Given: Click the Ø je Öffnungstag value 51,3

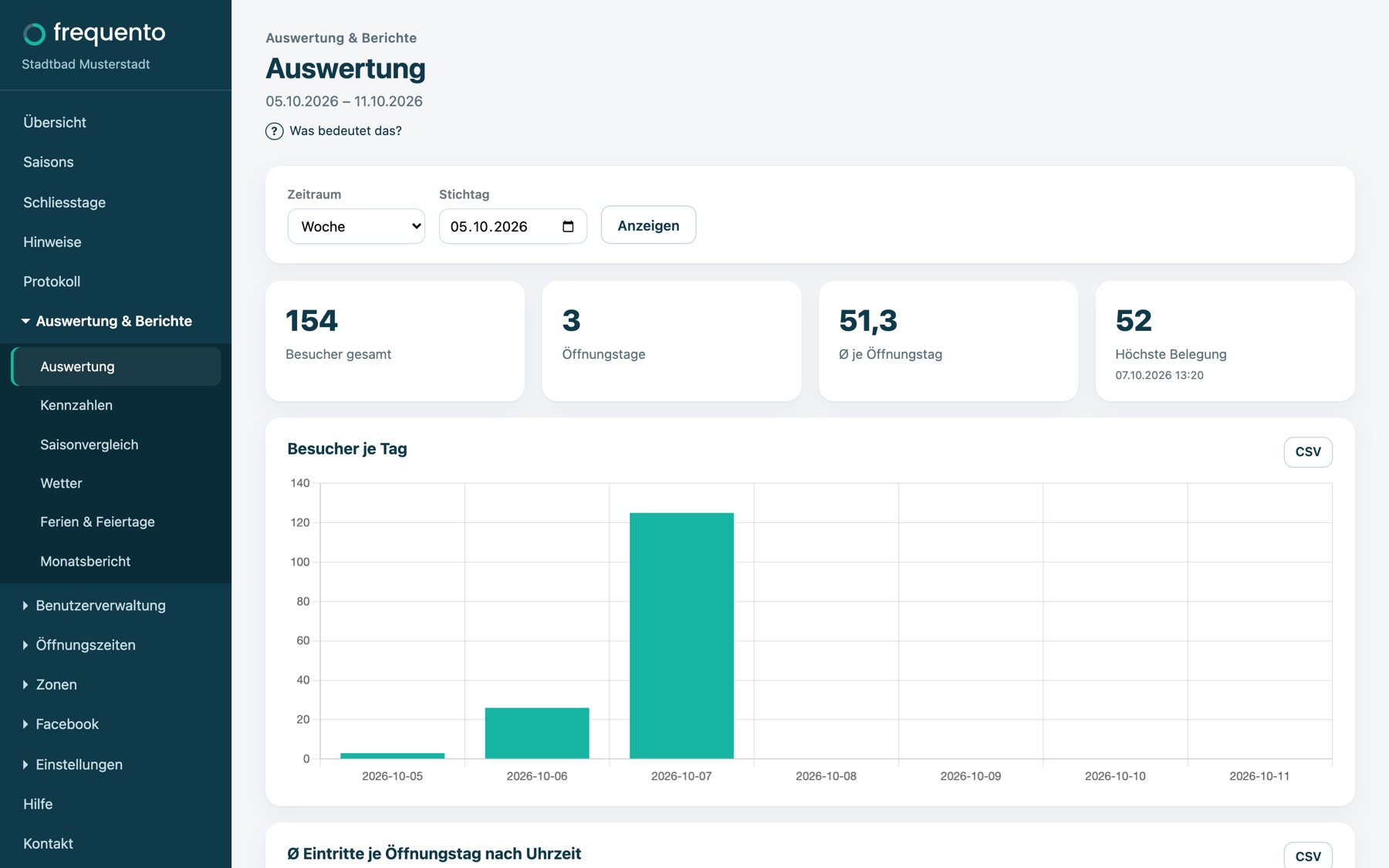Looking at the screenshot, I should [x=868, y=321].
